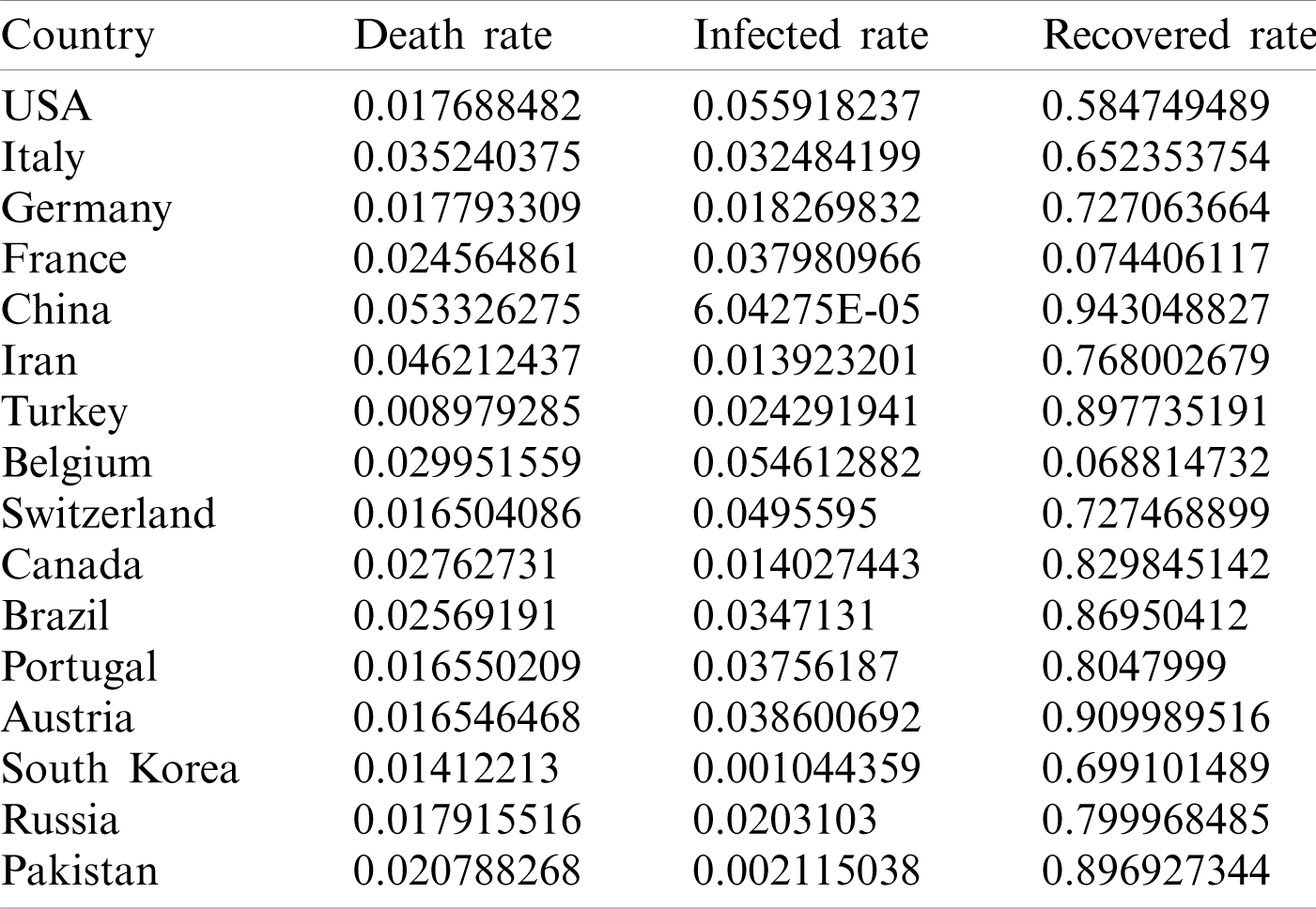This screenshot has height=909, width=1316.
Task: Click the Portugal row label
Action: 79,667
